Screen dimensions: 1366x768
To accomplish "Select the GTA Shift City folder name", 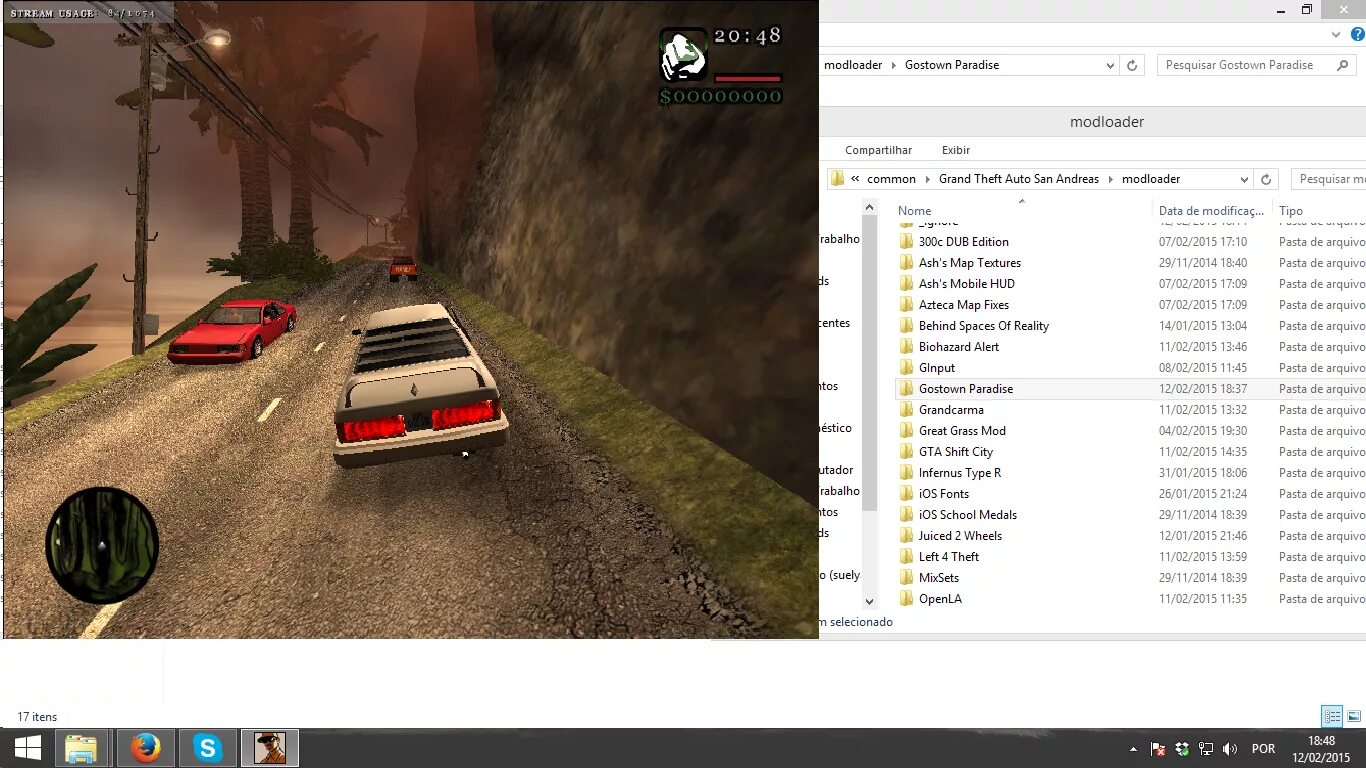I will (956, 452).
